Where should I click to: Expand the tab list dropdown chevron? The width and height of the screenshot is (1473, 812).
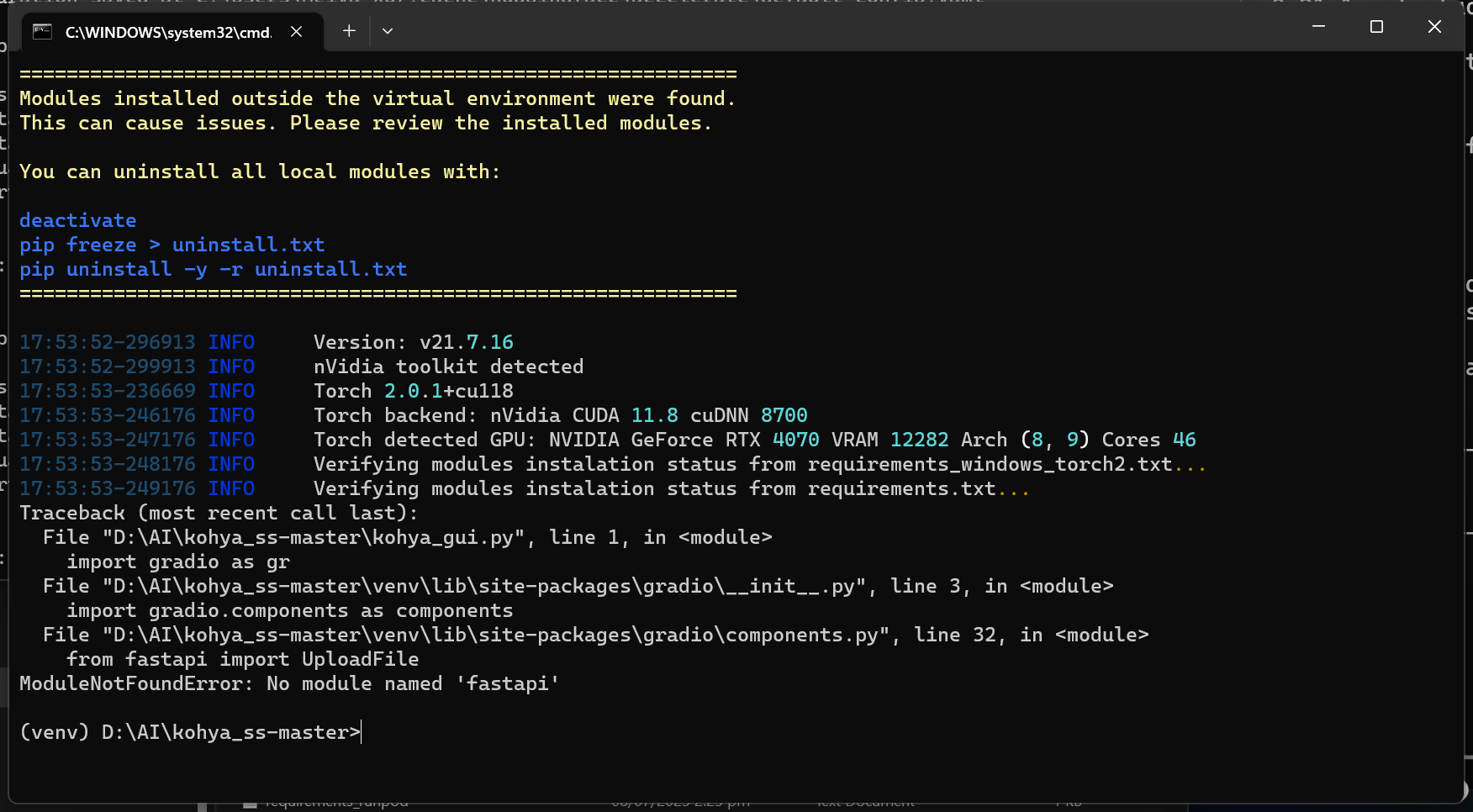click(387, 31)
